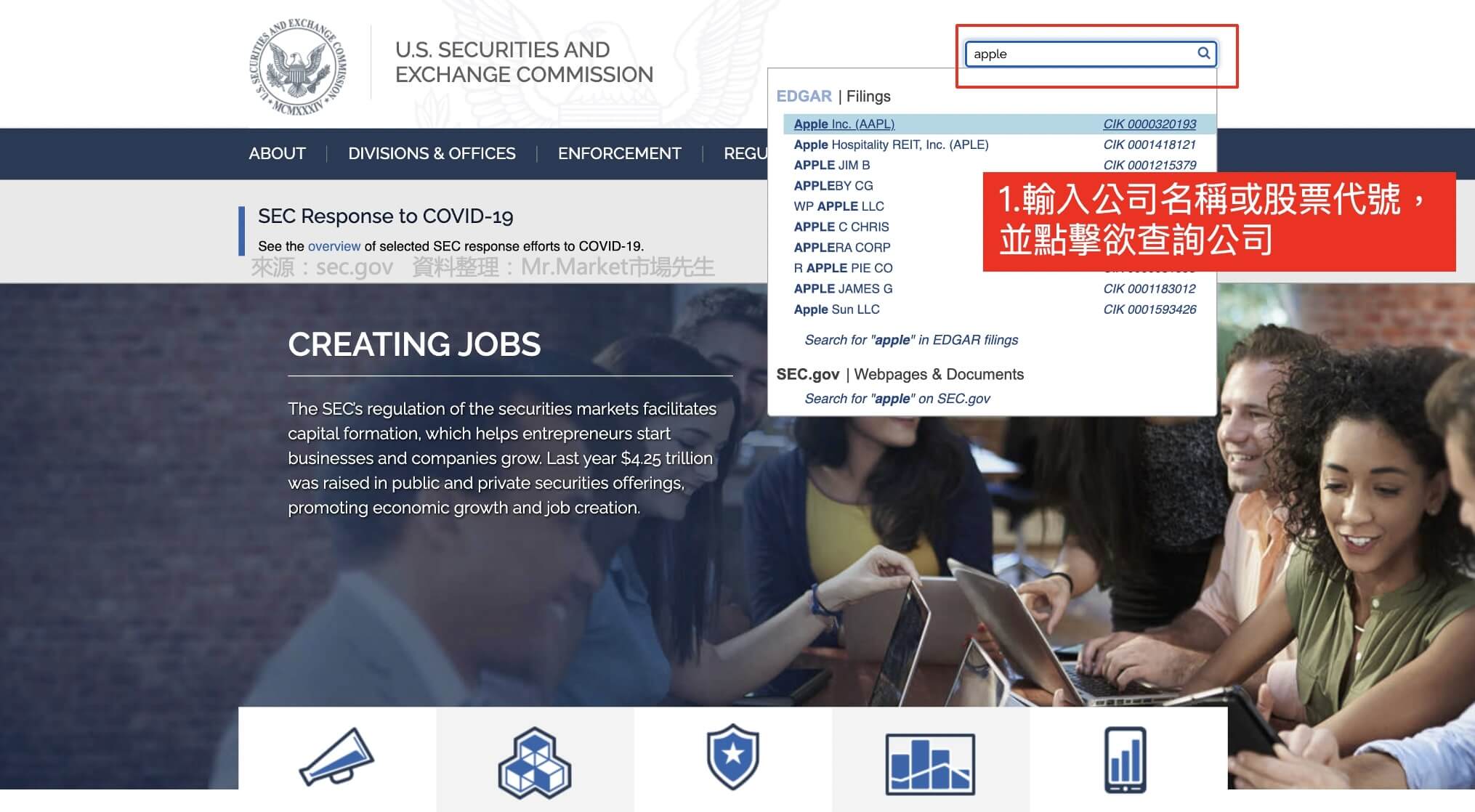Select R APPLE PIE CO suggestion

[843, 268]
